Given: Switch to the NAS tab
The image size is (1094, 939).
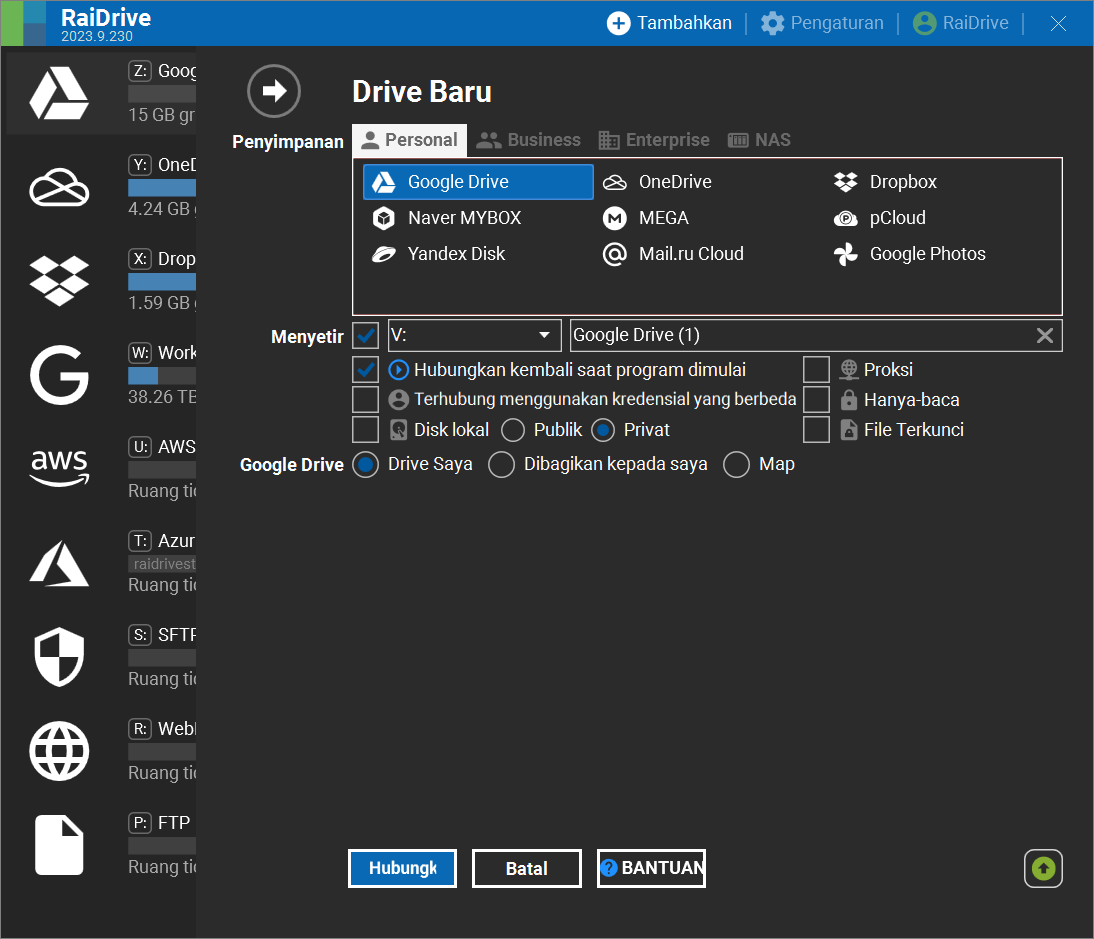Looking at the screenshot, I should (x=759, y=140).
